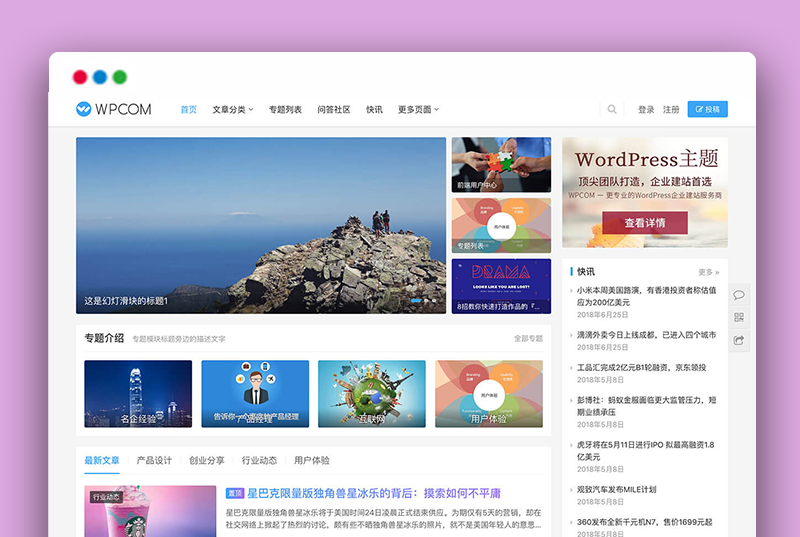Open the search magnifier icon
This screenshot has width=800, height=537.
pos(612,109)
